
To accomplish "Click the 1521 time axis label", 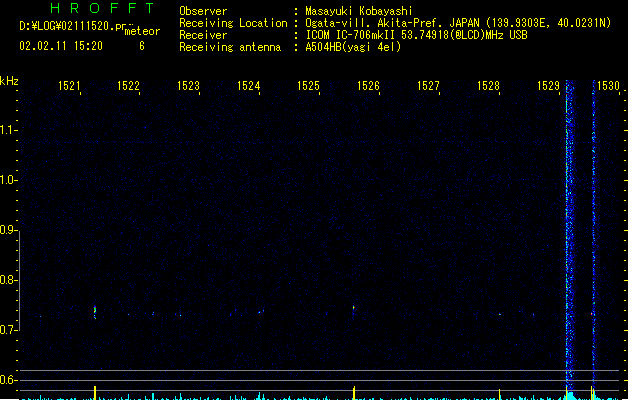I will [x=69, y=86].
